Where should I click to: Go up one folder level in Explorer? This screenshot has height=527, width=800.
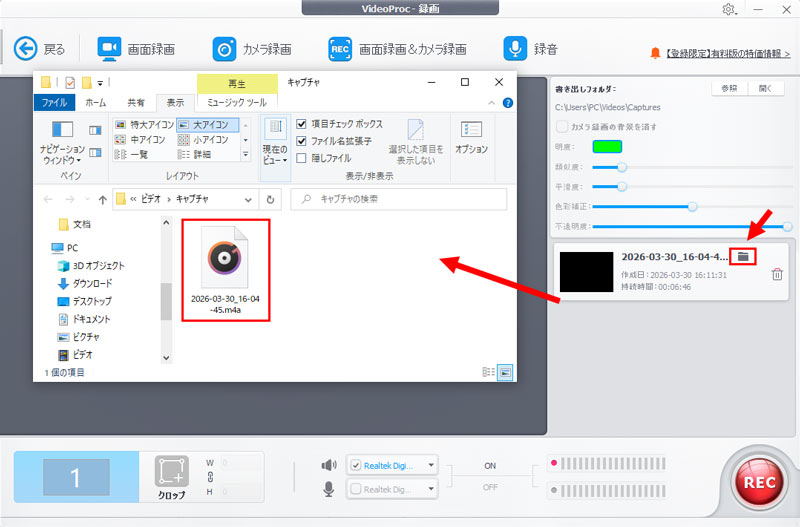(103, 199)
